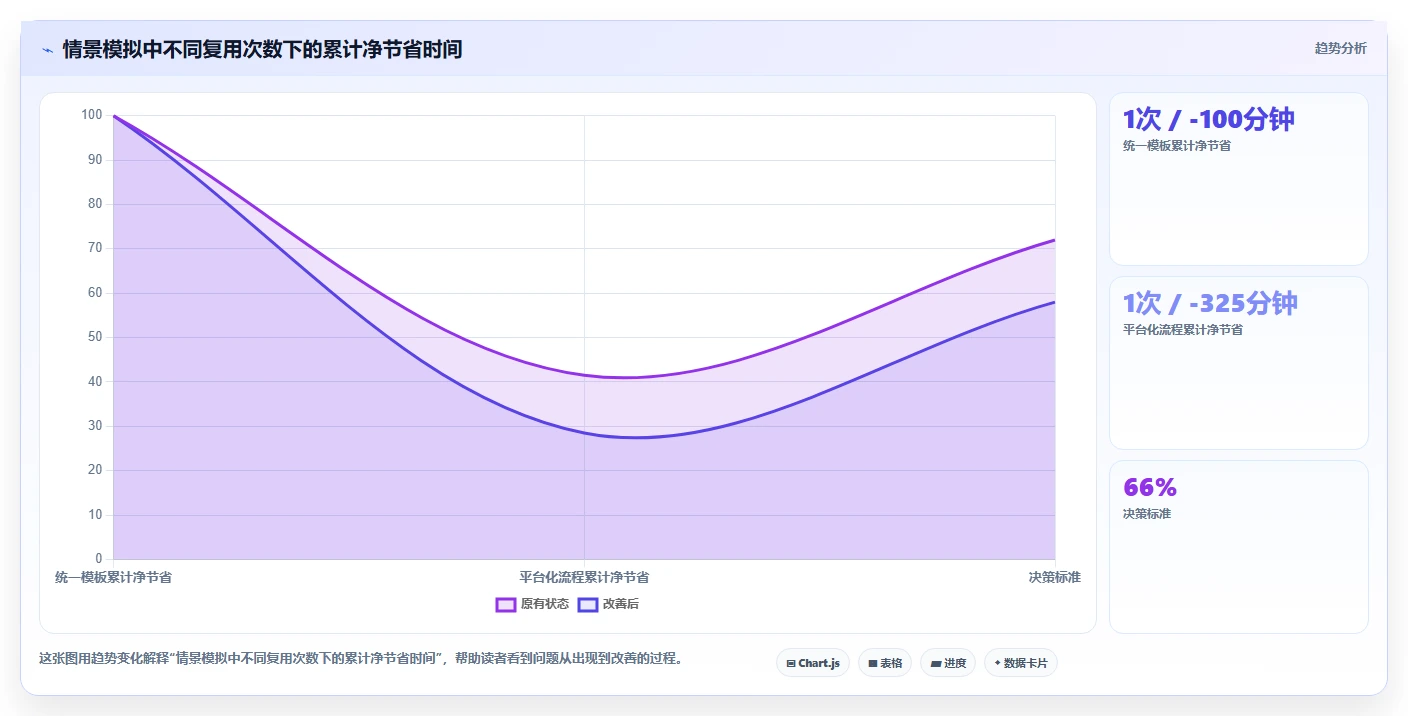Click the lightning icon beside the chart title
This screenshot has width=1408, height=716.
pyautogui.click(x=48, y=50)
